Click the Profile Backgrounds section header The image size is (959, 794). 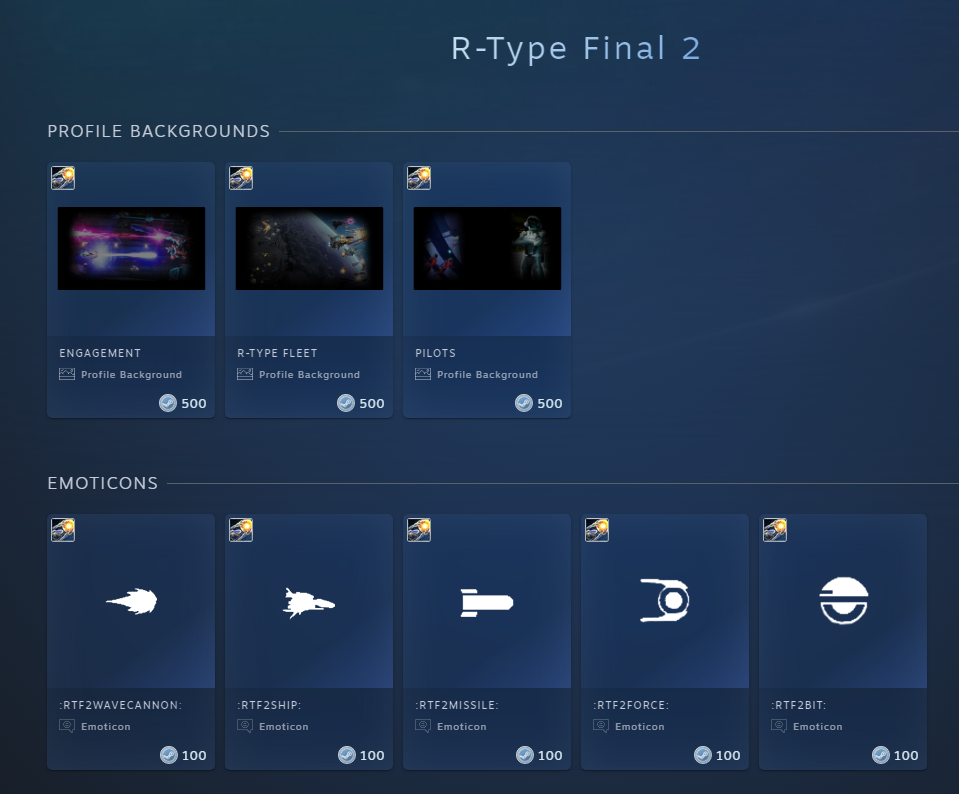(x=159, y=131)
